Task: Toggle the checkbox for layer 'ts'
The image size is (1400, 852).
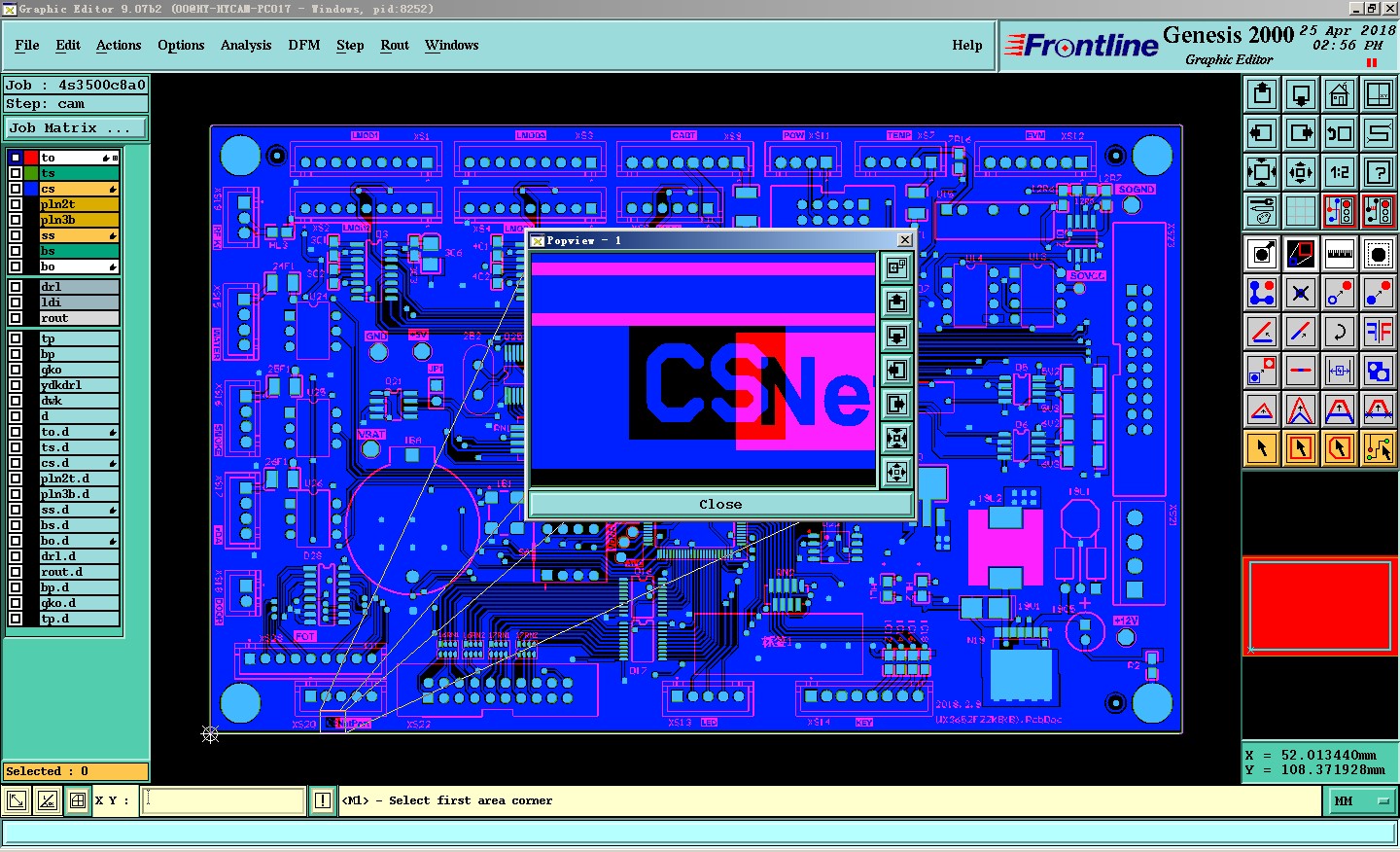Action: point(16,173)
